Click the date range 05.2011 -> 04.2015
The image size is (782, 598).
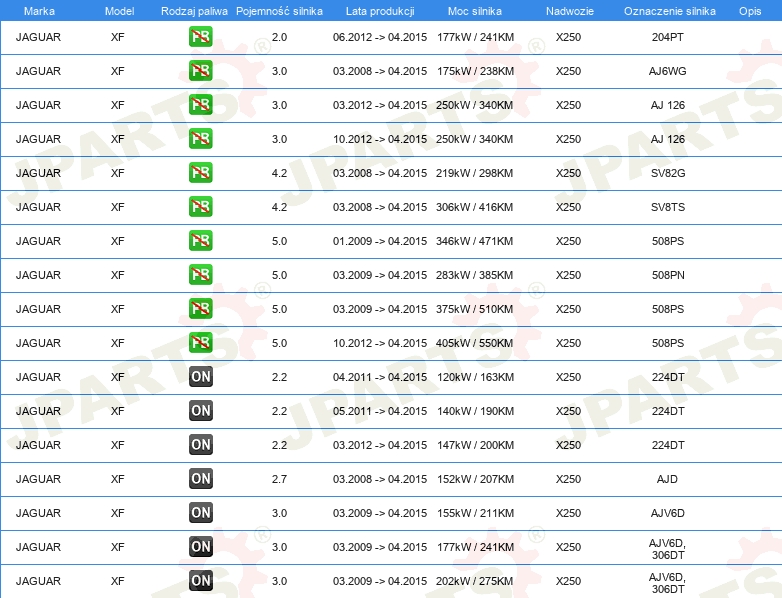(x=380, y=411)
